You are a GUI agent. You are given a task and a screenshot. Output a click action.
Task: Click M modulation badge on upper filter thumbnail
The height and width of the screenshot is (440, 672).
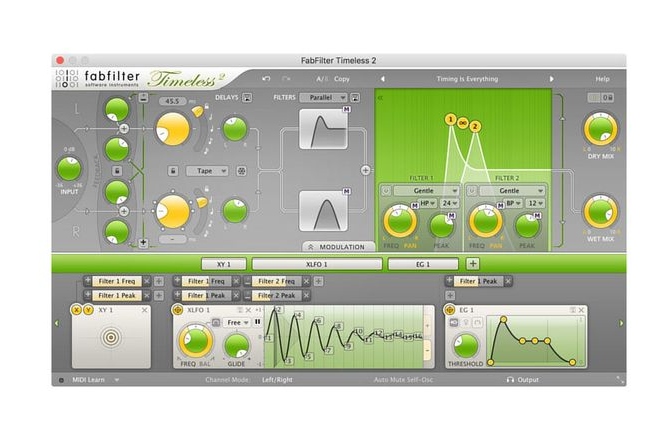[346, 109]
